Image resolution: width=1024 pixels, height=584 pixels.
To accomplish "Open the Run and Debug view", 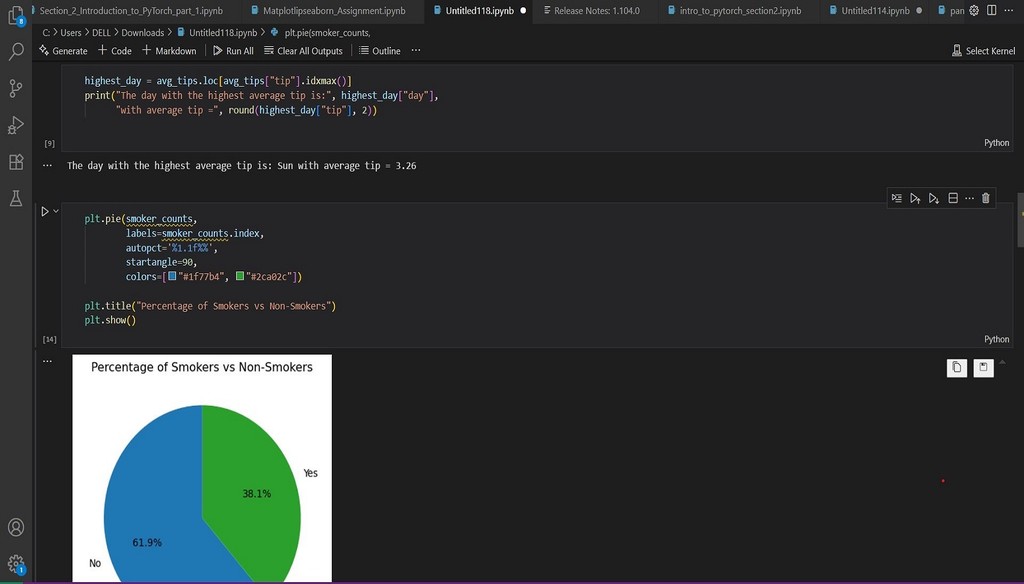I will 16,125.
